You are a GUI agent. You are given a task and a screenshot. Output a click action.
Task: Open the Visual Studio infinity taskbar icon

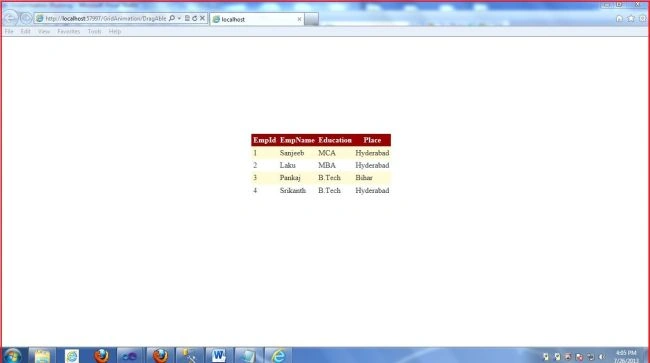click(130, 356)
